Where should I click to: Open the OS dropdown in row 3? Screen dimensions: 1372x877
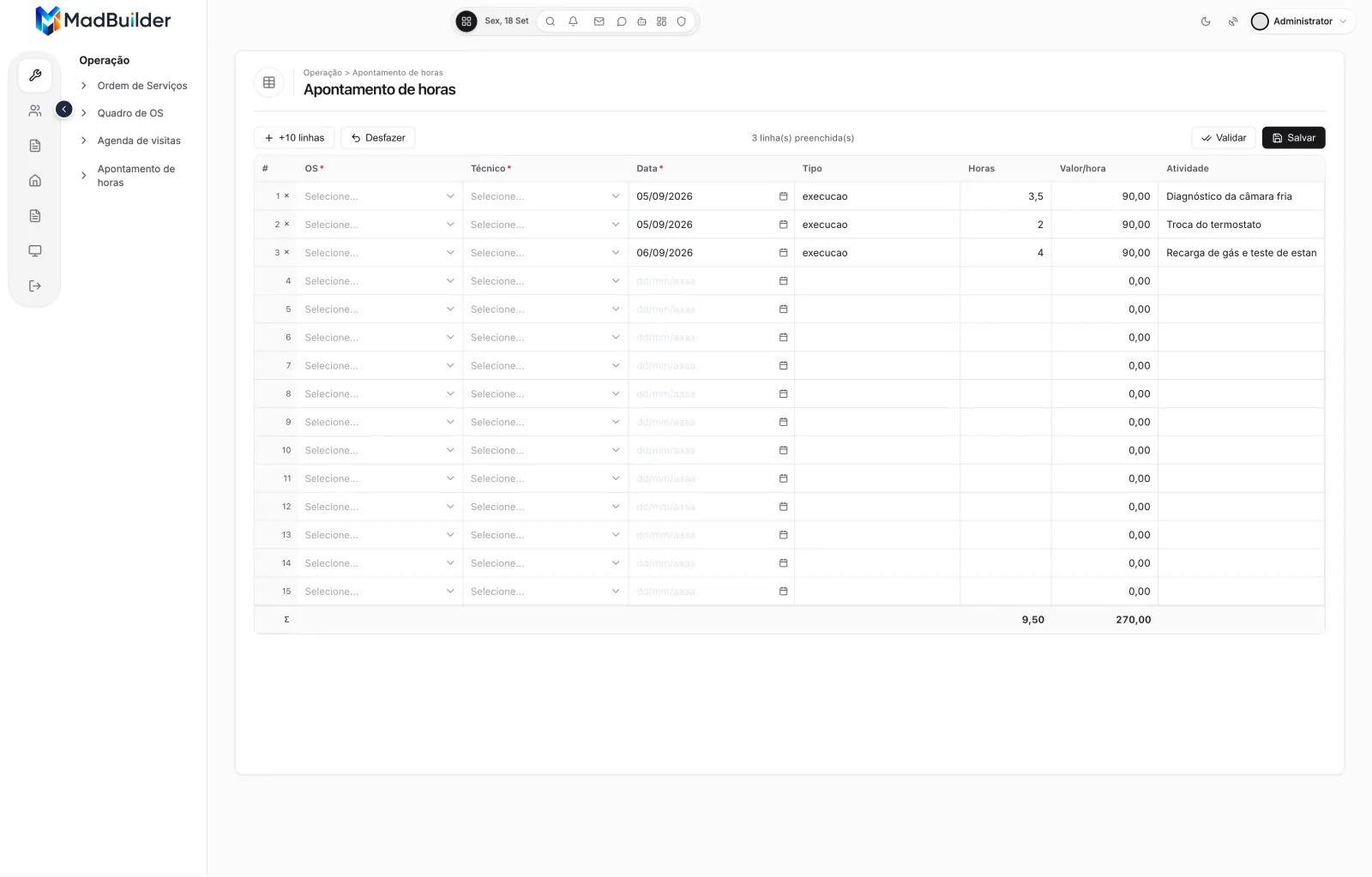coord(379,253)
